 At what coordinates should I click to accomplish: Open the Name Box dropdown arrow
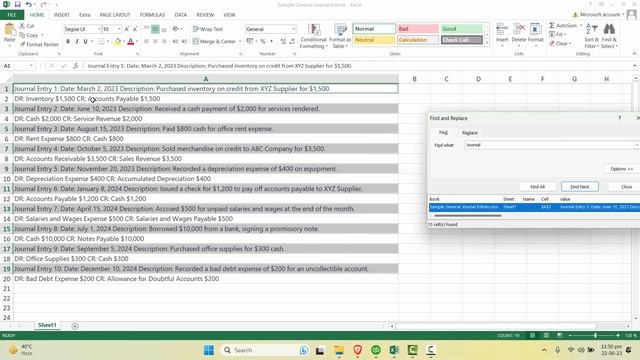[31, 66]
